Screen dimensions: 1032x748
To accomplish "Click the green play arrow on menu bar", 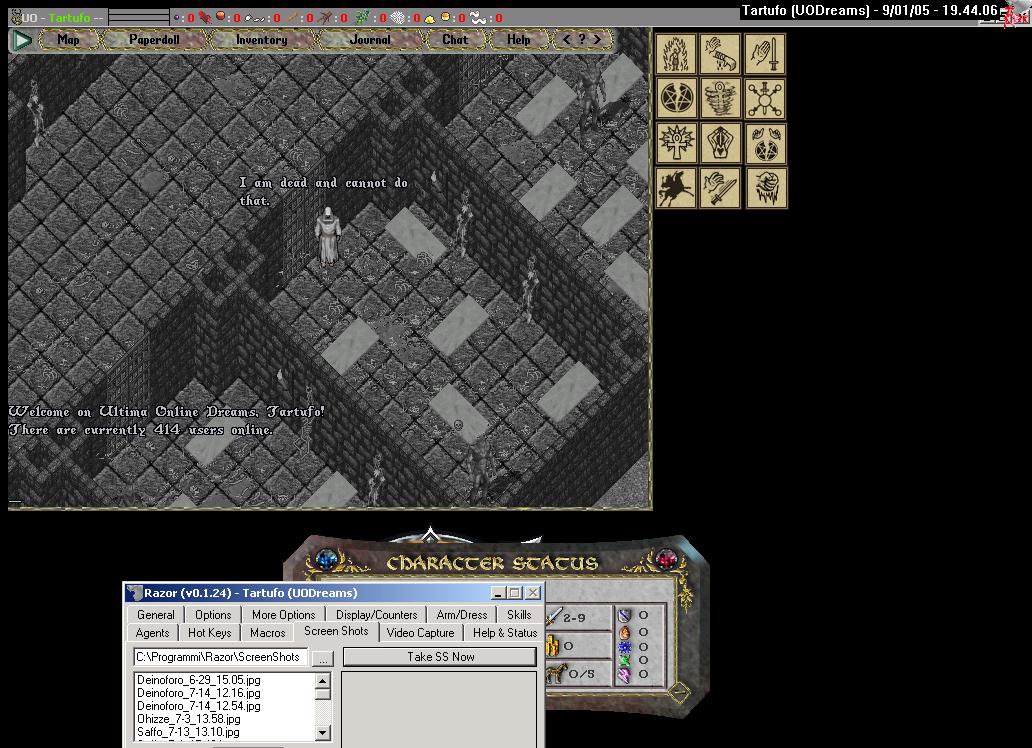I will 22,40.
